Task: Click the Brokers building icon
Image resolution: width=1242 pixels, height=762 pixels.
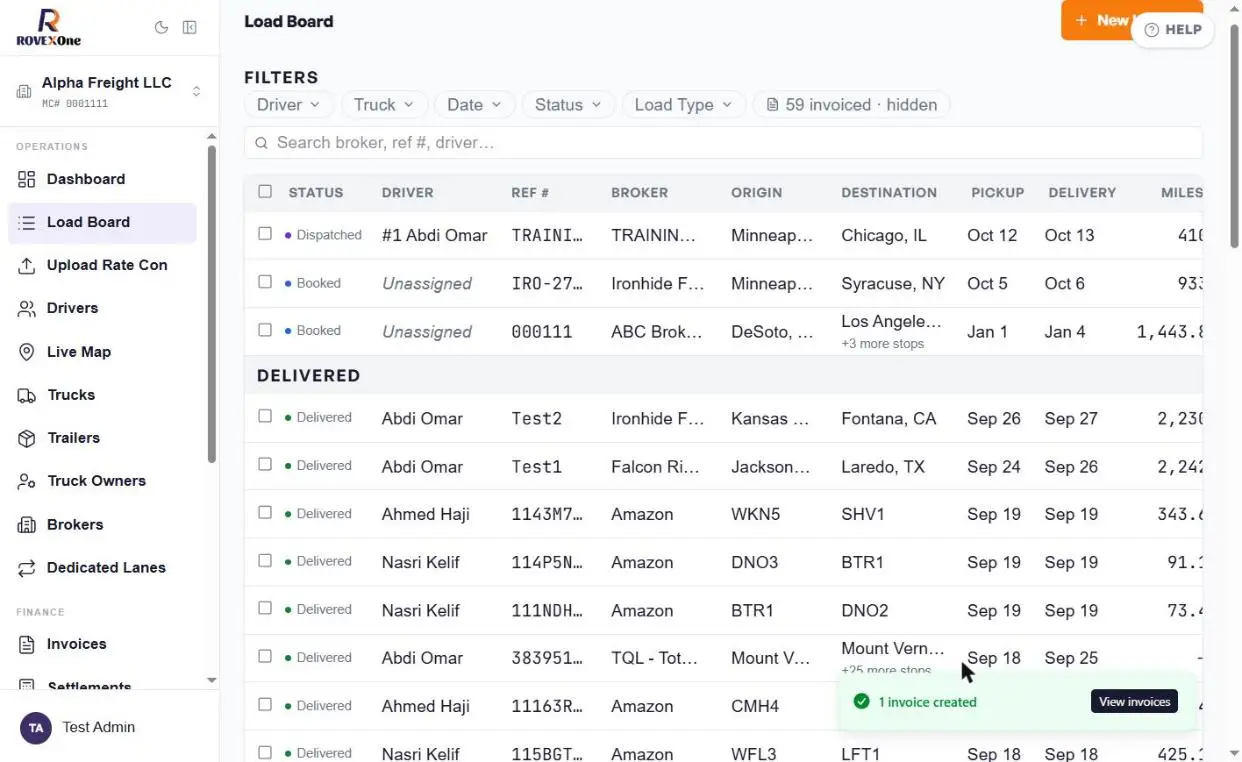Action: 27,524
